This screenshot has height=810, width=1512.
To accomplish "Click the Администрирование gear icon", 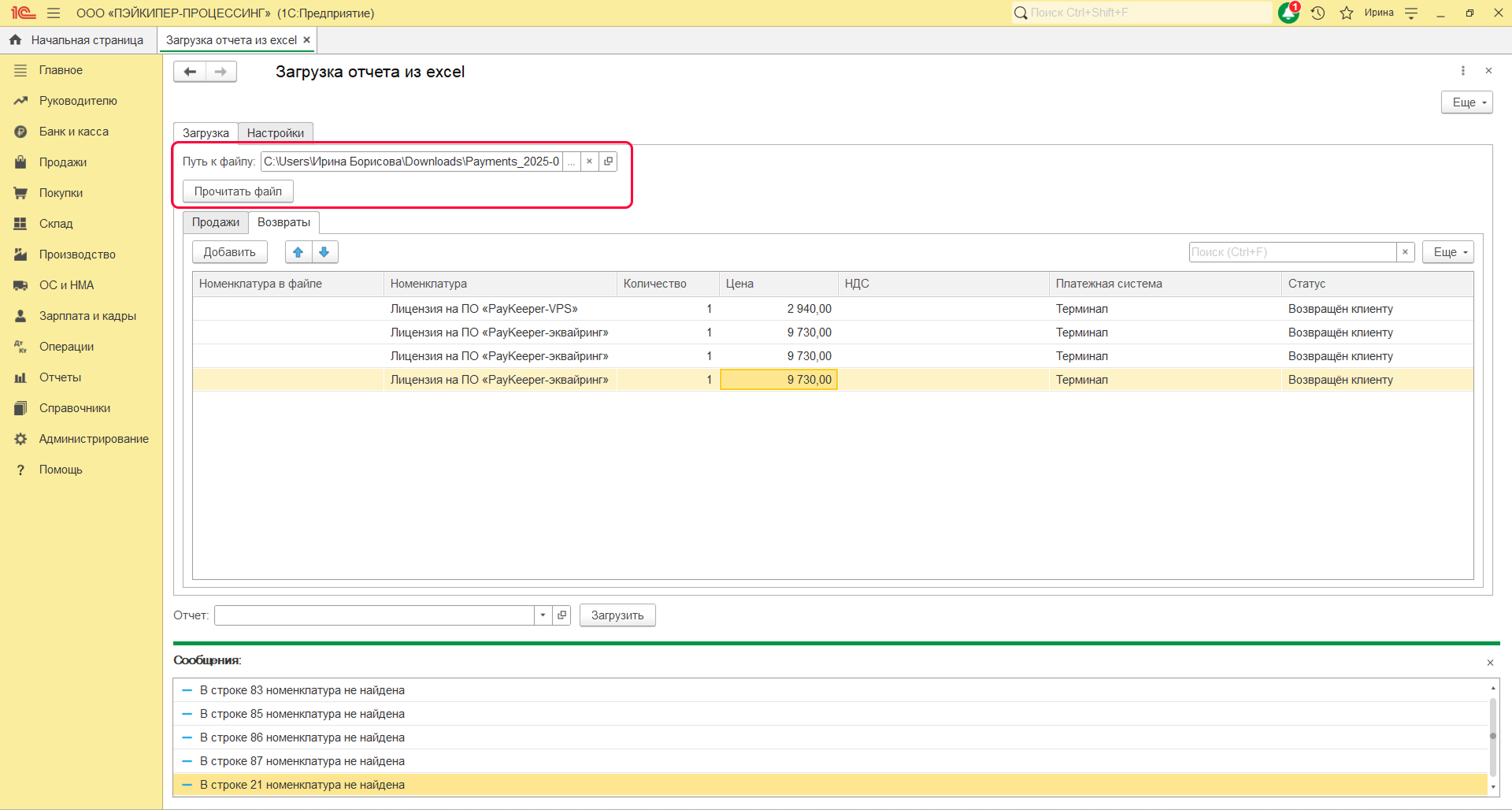I will (20, 439).
